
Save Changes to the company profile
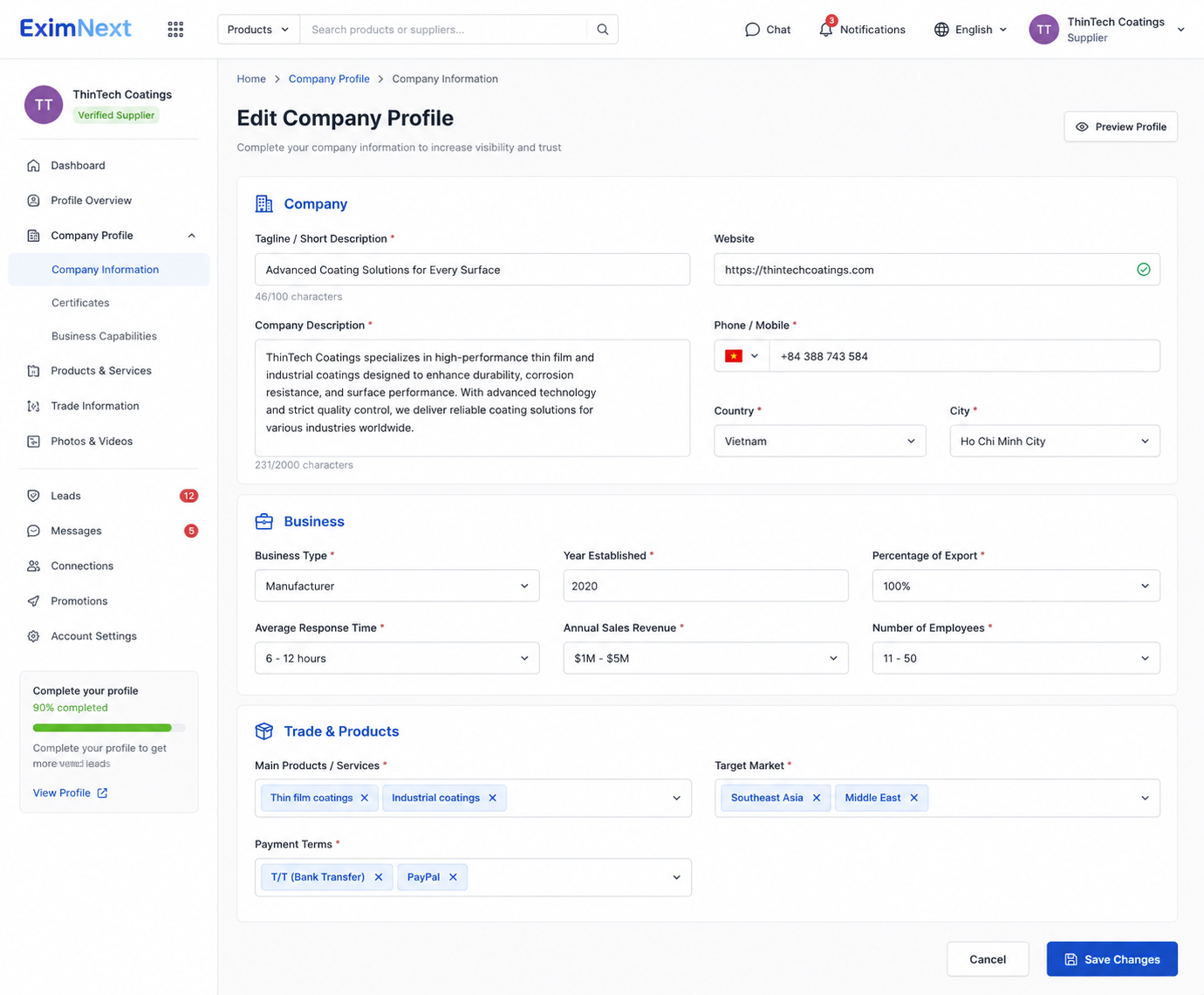coord(1112,959)
